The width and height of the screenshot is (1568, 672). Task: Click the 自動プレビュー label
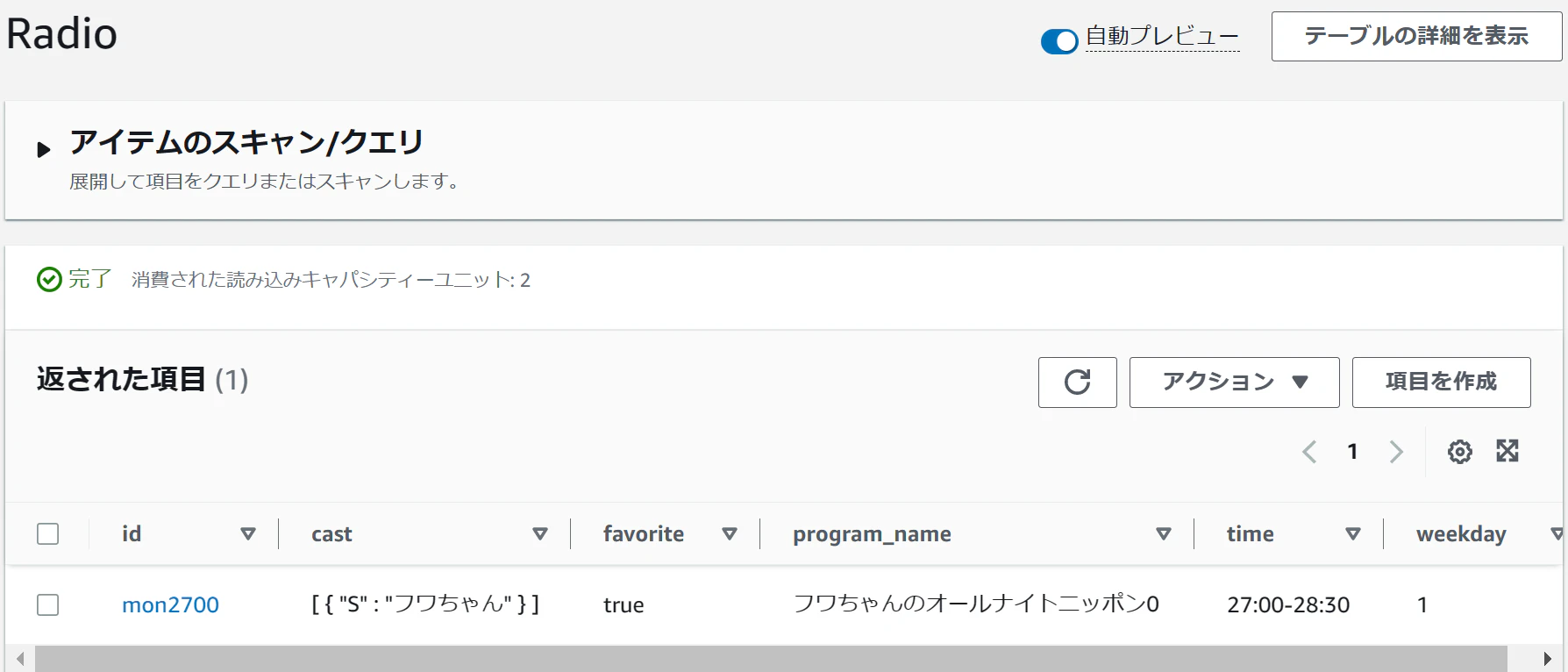pos(1162,37)
